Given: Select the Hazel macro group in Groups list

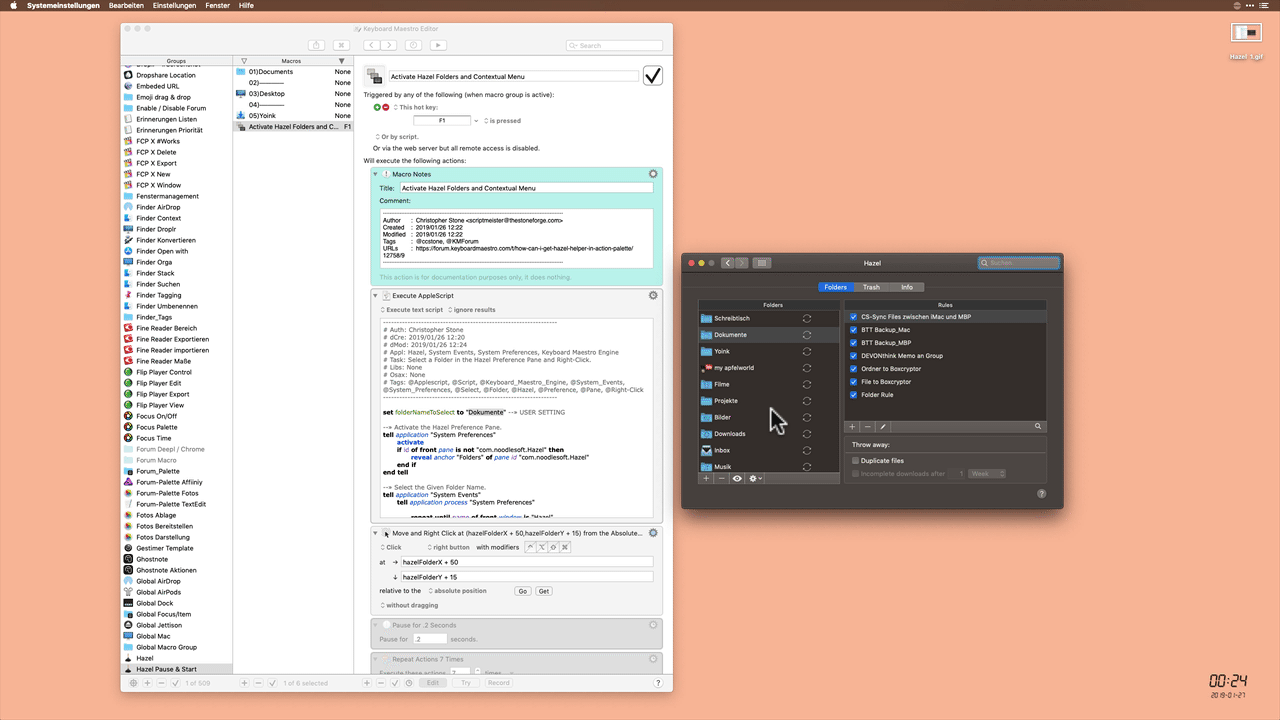Looking at the screenshot, I should (x=176, y=658).
